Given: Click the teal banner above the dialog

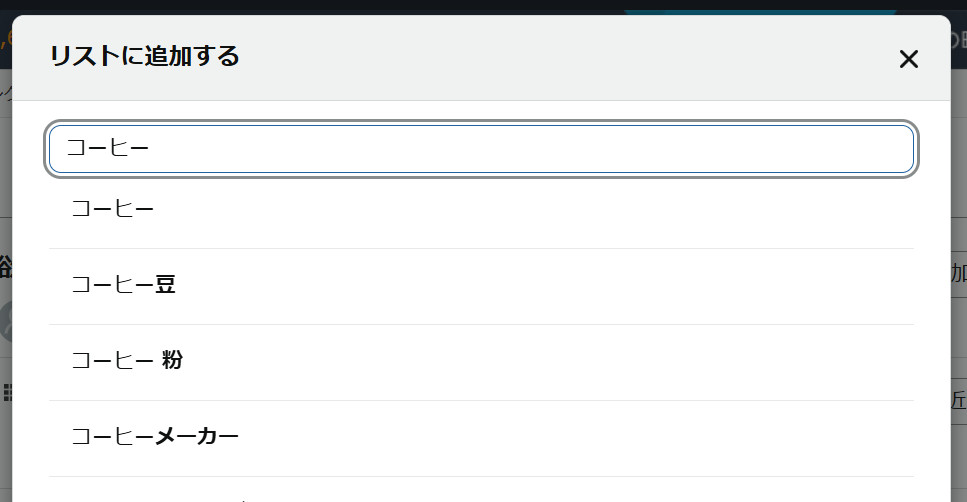Looking at the screenshot, I should [760, 12].
